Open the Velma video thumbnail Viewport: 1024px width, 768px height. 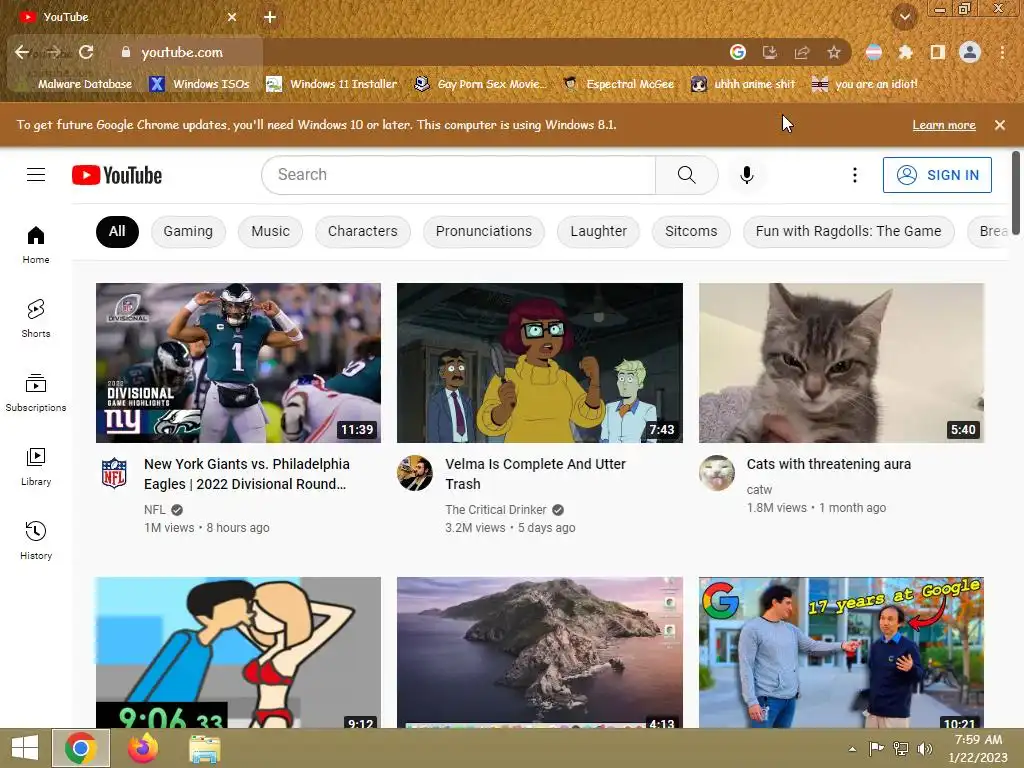pyautogui.click(x=539, y=363)
